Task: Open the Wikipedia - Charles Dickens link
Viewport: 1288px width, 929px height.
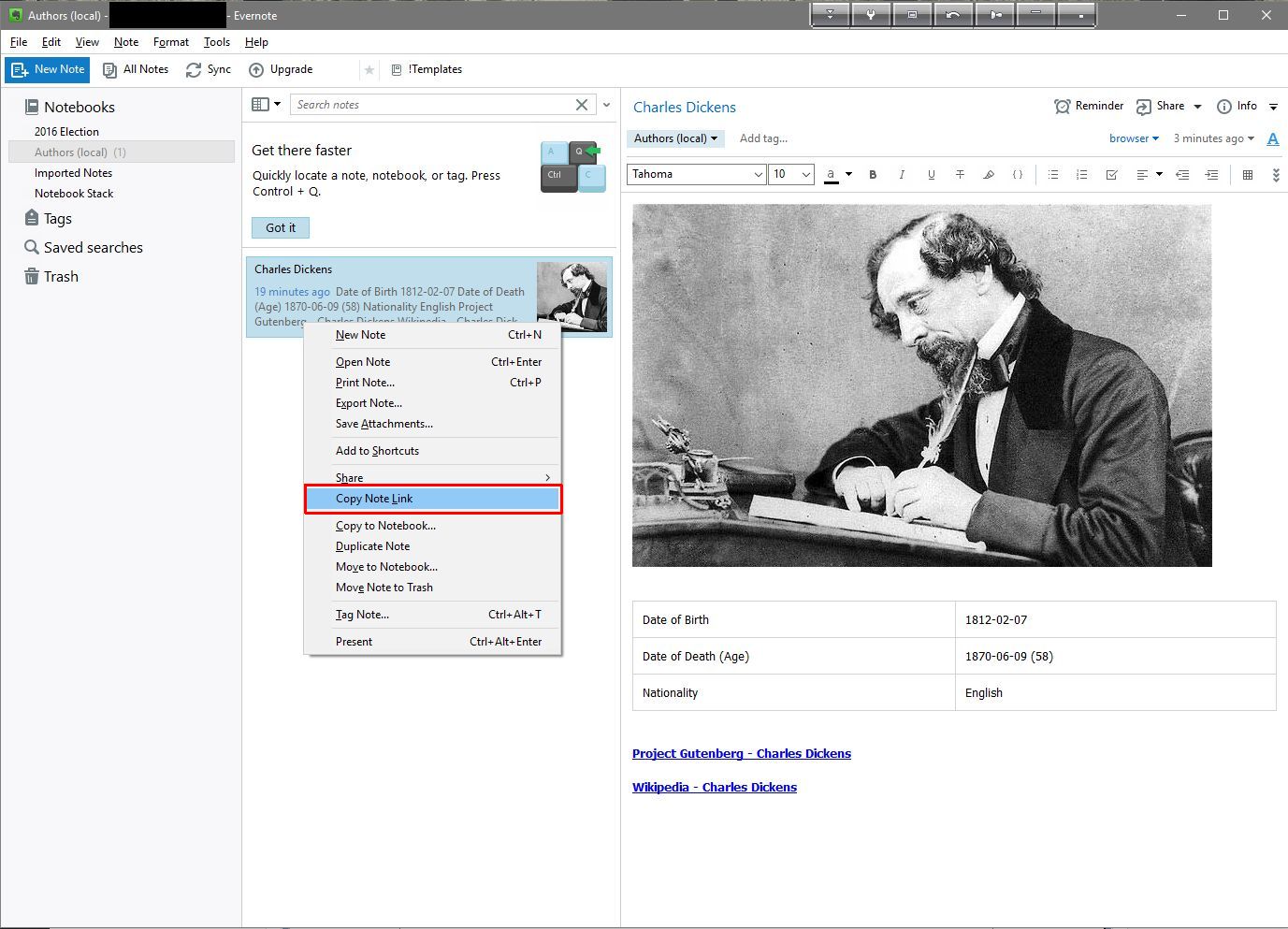Action: (715, 787)
